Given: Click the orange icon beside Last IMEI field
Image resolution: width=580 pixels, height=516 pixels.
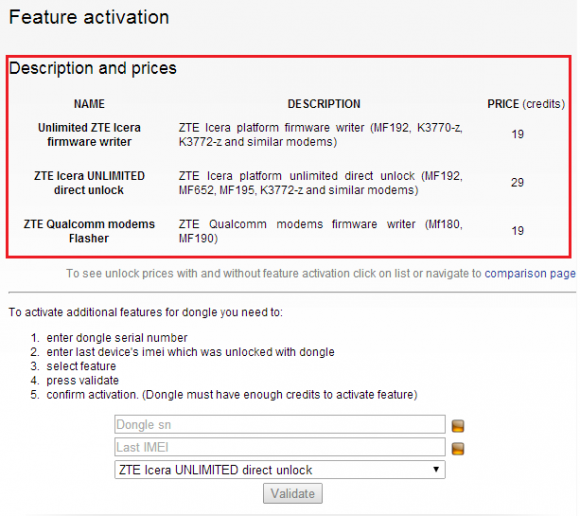Looking at the screenshot, I should pyautogui.click(x=458, y=449).
